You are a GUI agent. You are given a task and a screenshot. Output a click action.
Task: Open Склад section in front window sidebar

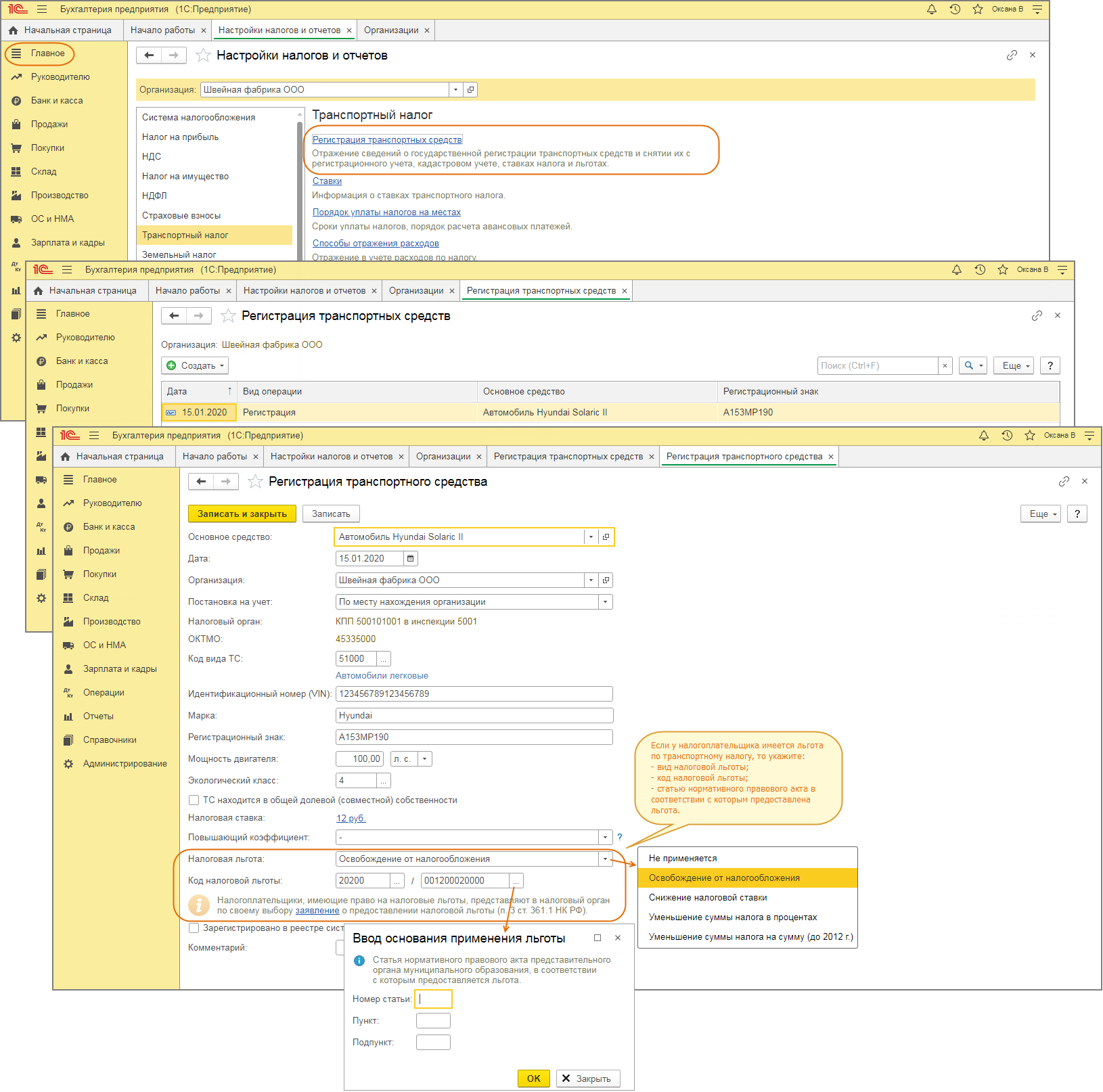(95, 598)
